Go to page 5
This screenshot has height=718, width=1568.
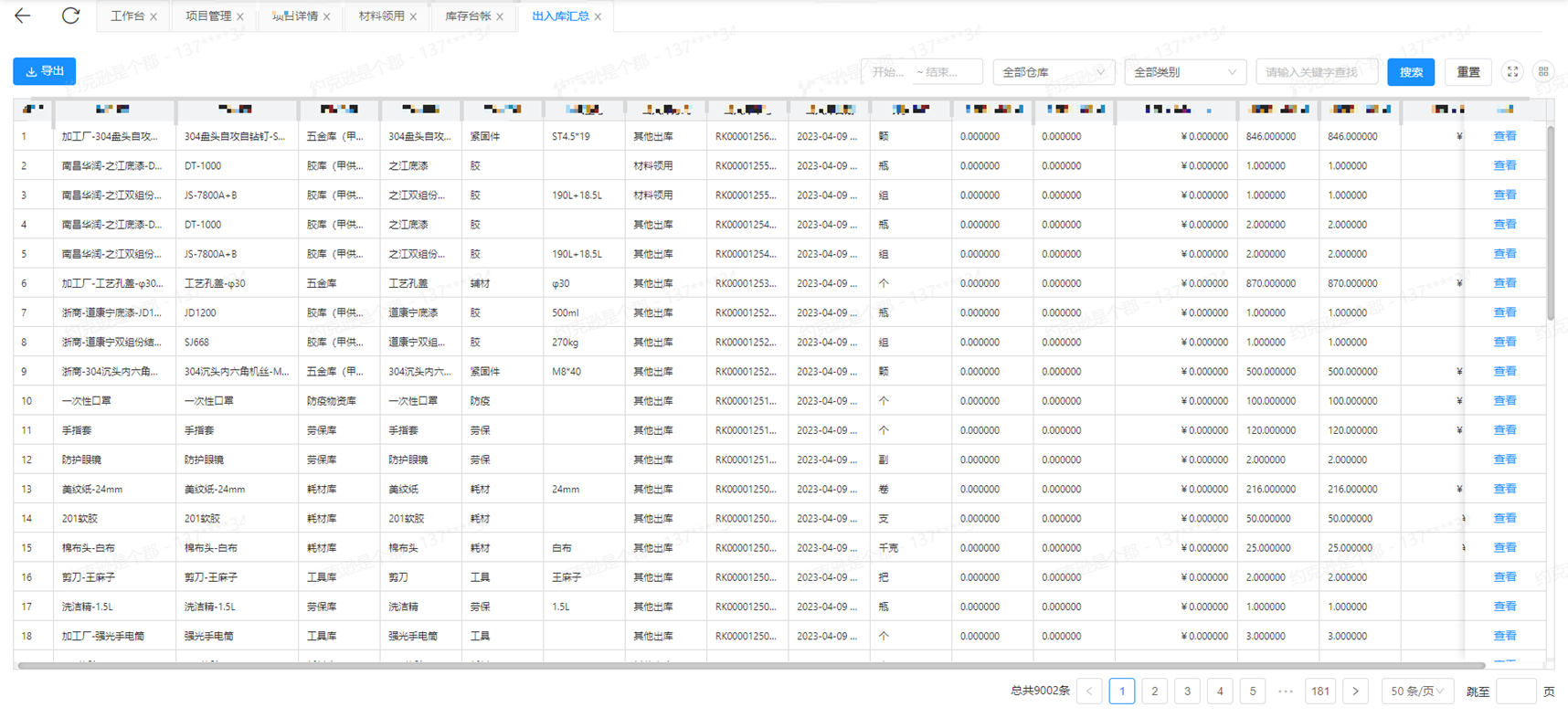1253,692
